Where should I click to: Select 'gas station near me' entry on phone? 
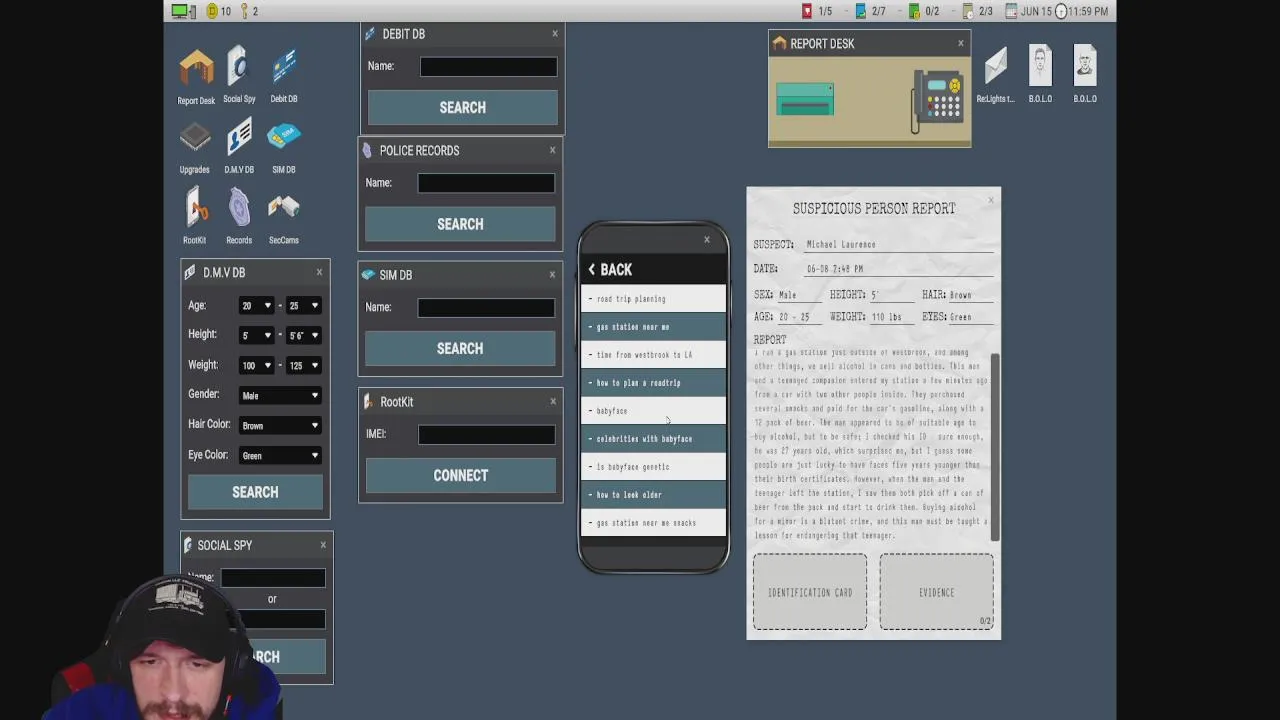(653, 327)
